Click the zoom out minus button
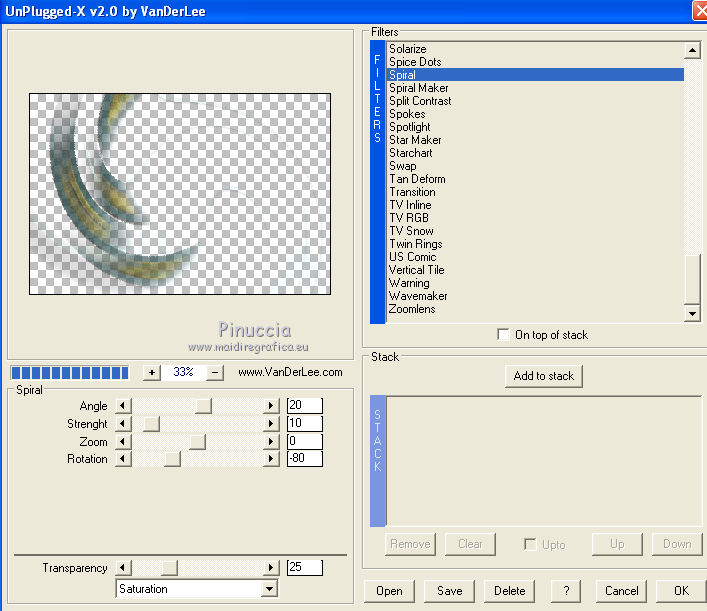Viewport: 707px width, 611px height. [x=214, y=372]
